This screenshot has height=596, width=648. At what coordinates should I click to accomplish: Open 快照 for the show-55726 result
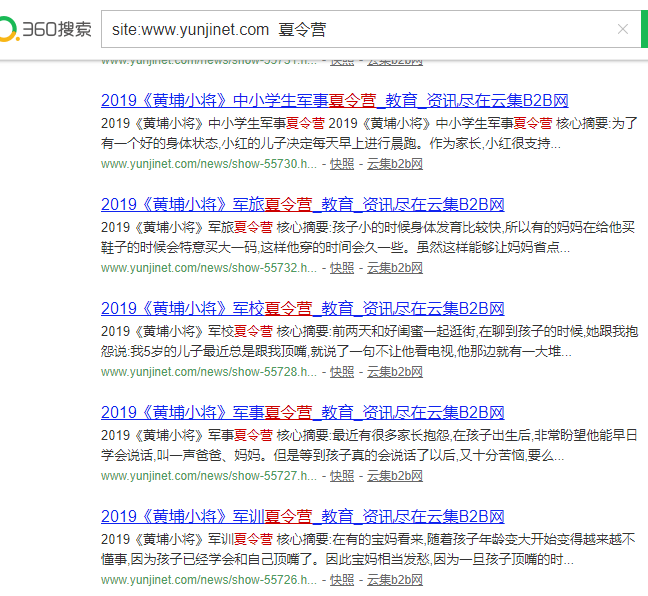[342, 580]
